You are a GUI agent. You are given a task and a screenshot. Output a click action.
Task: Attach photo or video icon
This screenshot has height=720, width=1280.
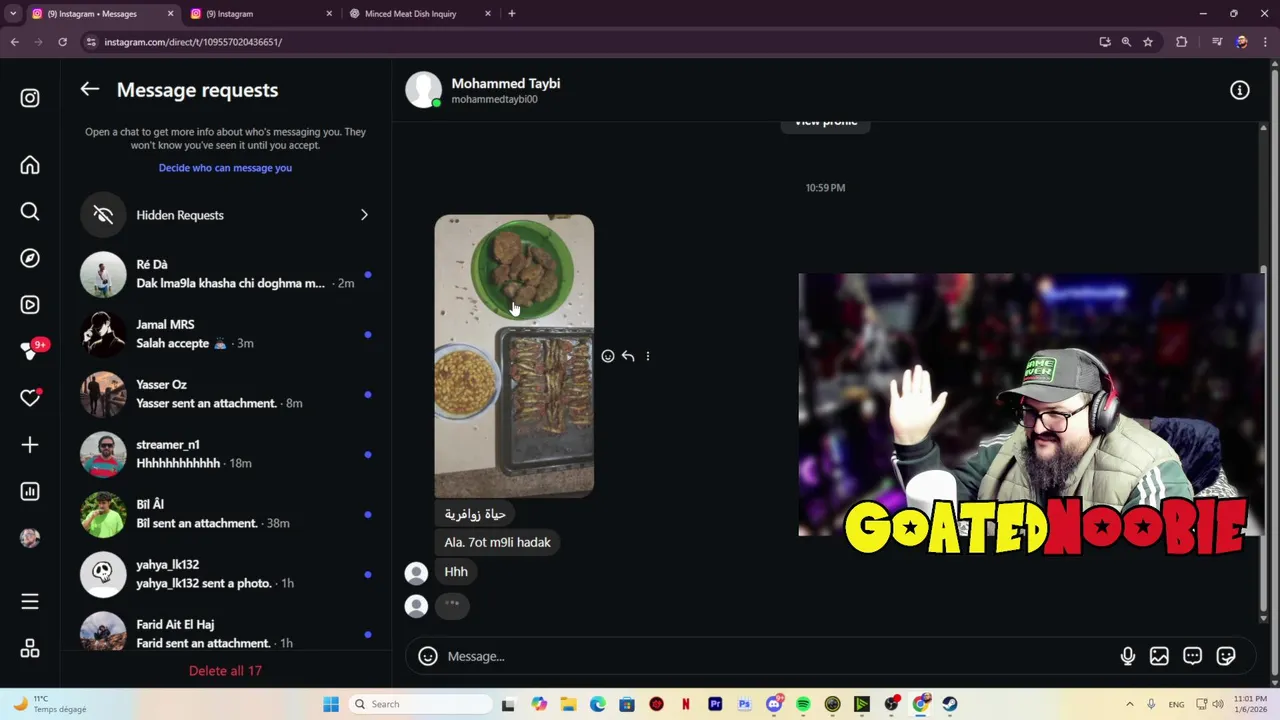[1159, 656]
